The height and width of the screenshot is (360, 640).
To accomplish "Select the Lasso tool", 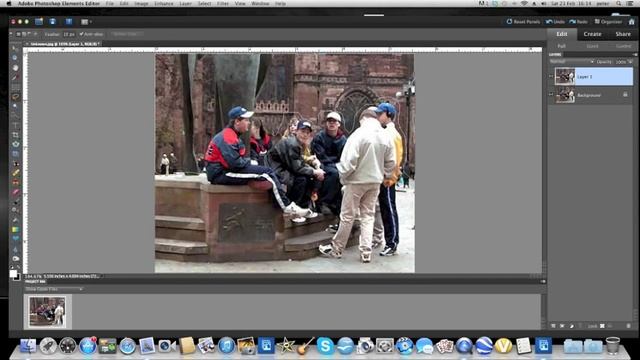I will (16, 96).
